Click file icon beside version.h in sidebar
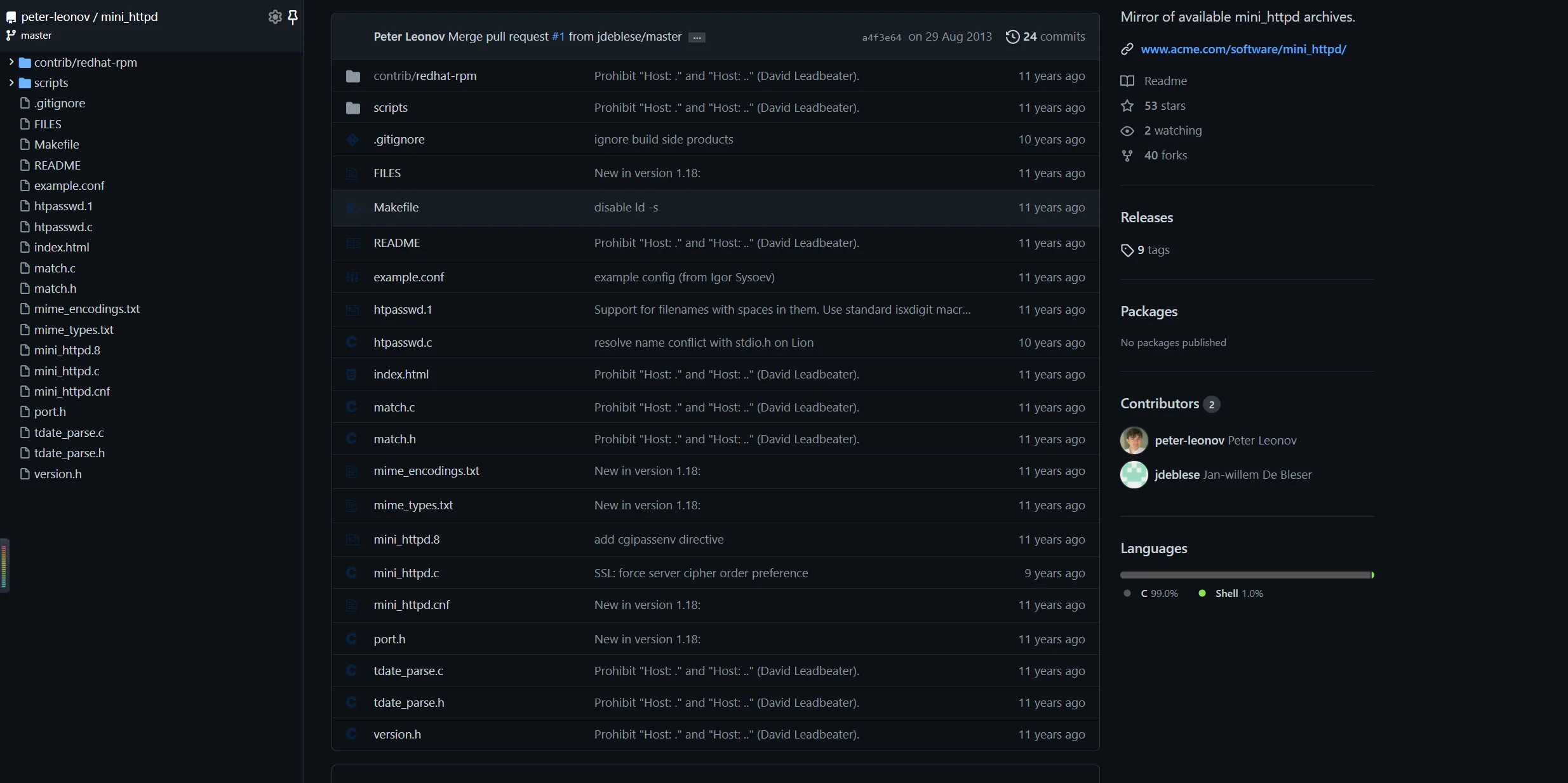 point(25,474)
